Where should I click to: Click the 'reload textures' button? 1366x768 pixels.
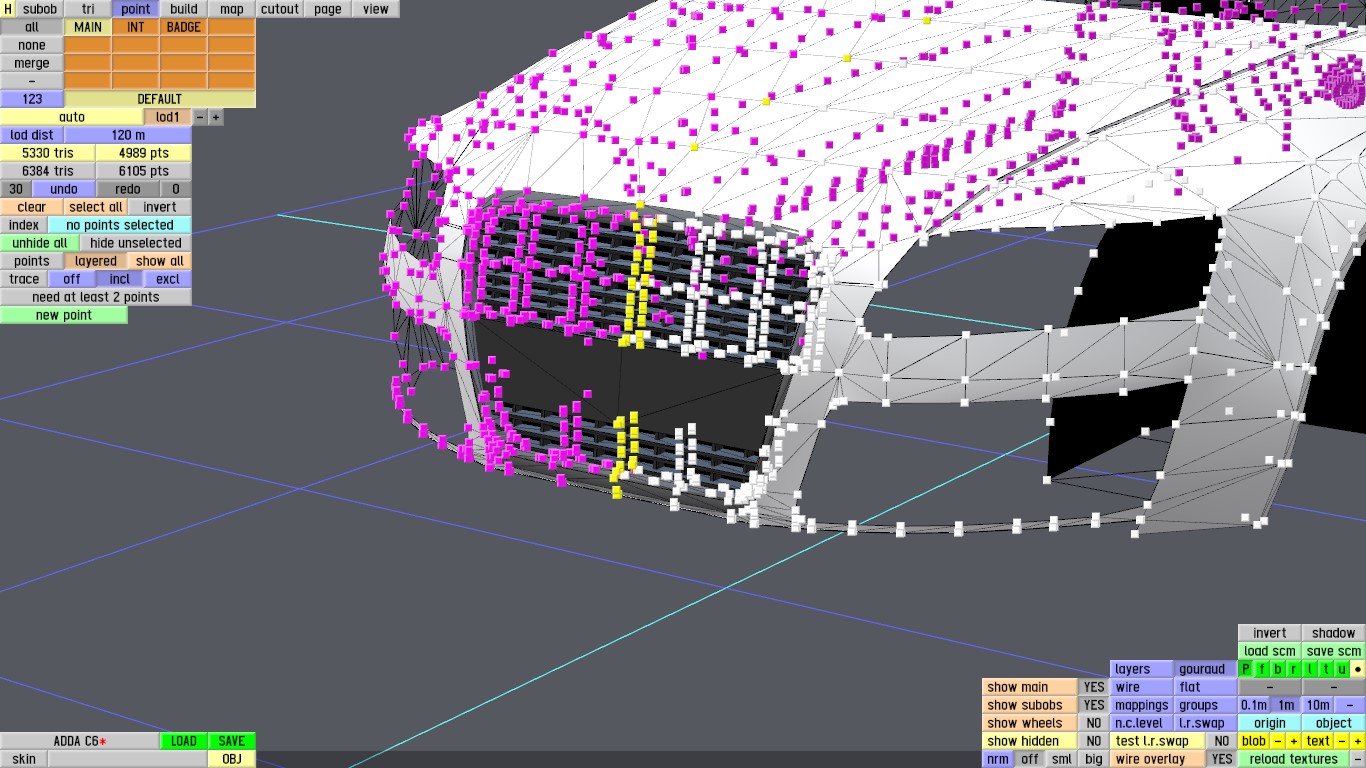click(x=1294, y=759)
